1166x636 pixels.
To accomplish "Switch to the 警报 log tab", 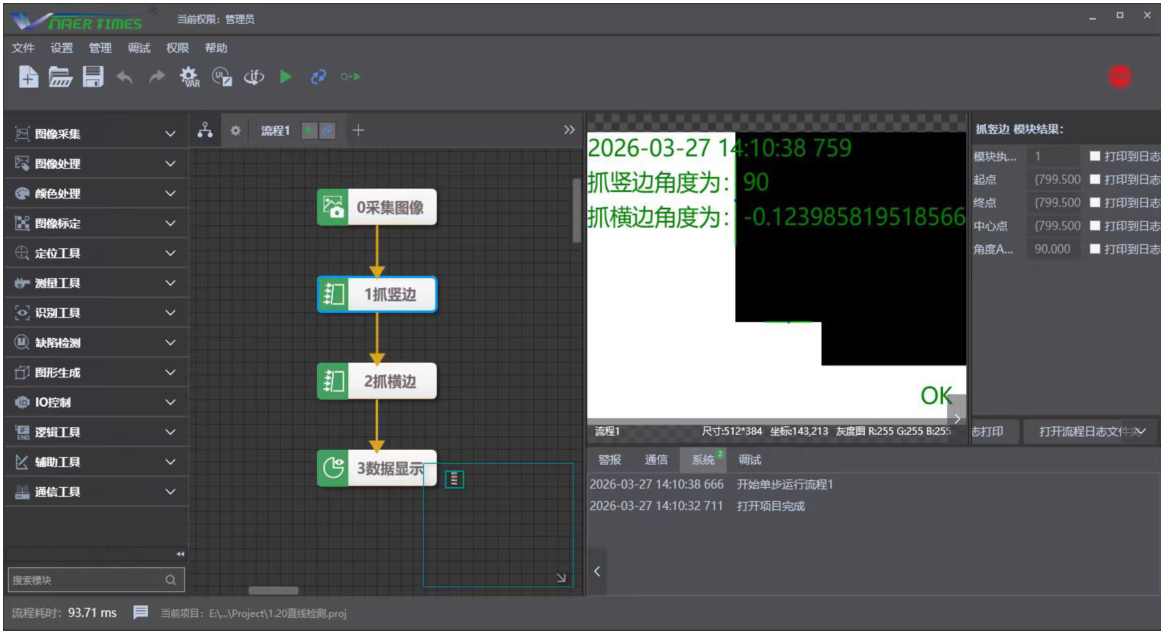I will (x=610, y=460).
